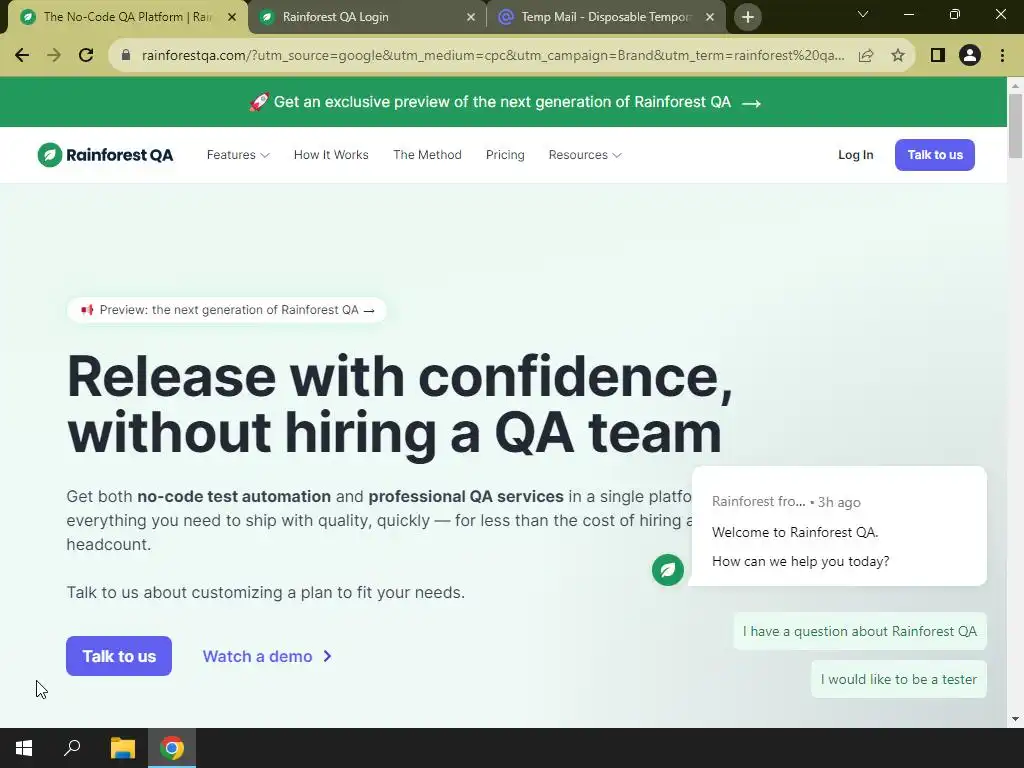1024x768 pixels.
Task: Choose 'I have a question about Rainforest QA'
Action: point(859,631)
